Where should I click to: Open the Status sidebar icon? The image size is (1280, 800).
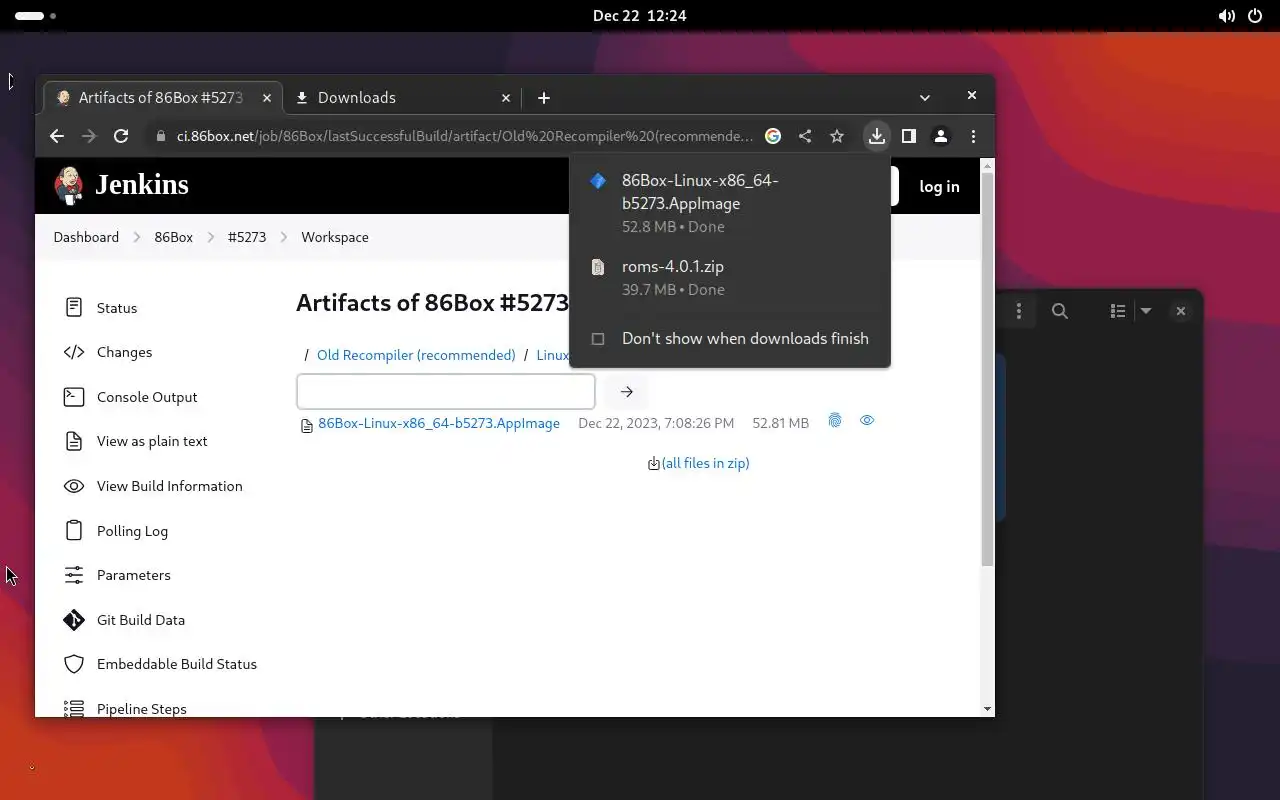point(74,307)
